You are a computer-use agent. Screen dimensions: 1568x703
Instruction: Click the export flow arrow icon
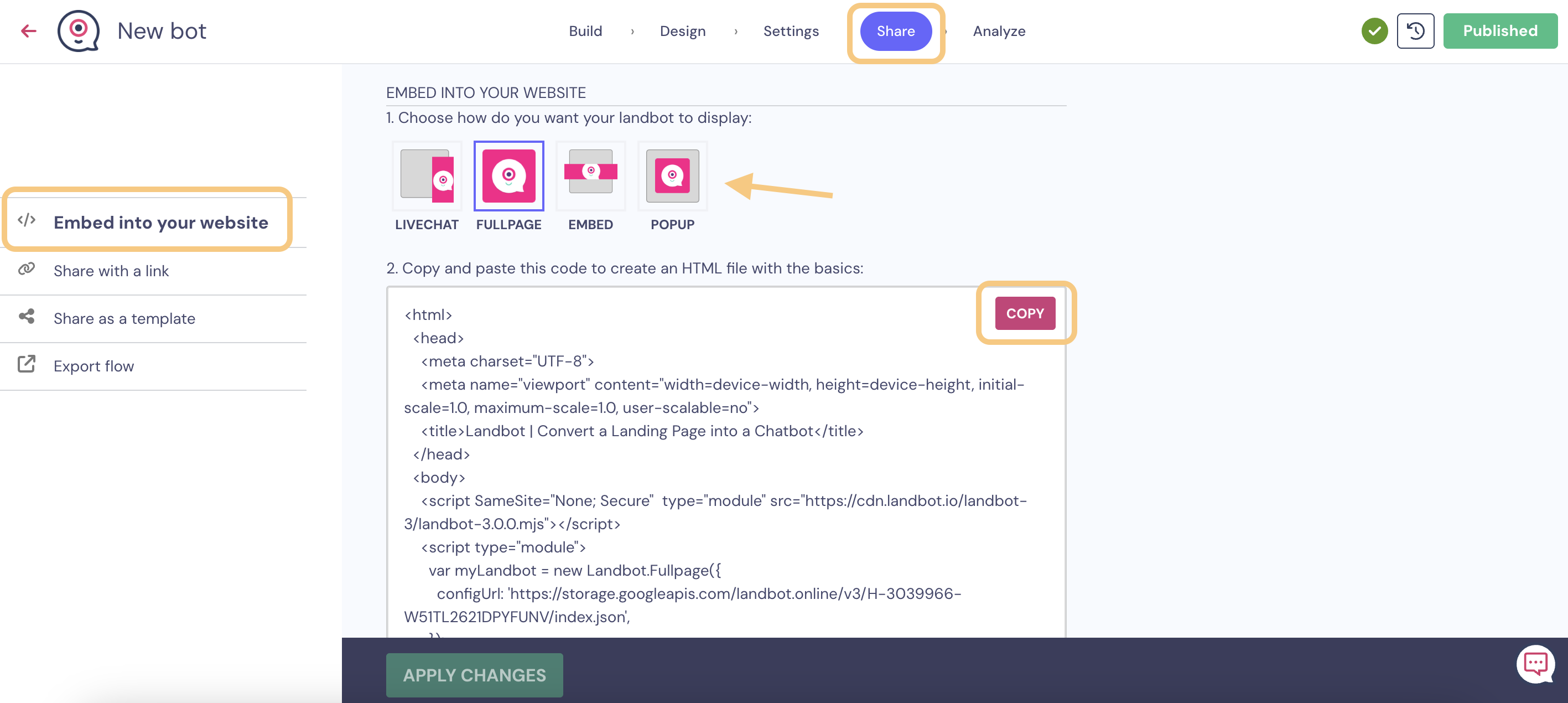pos(27,364)
